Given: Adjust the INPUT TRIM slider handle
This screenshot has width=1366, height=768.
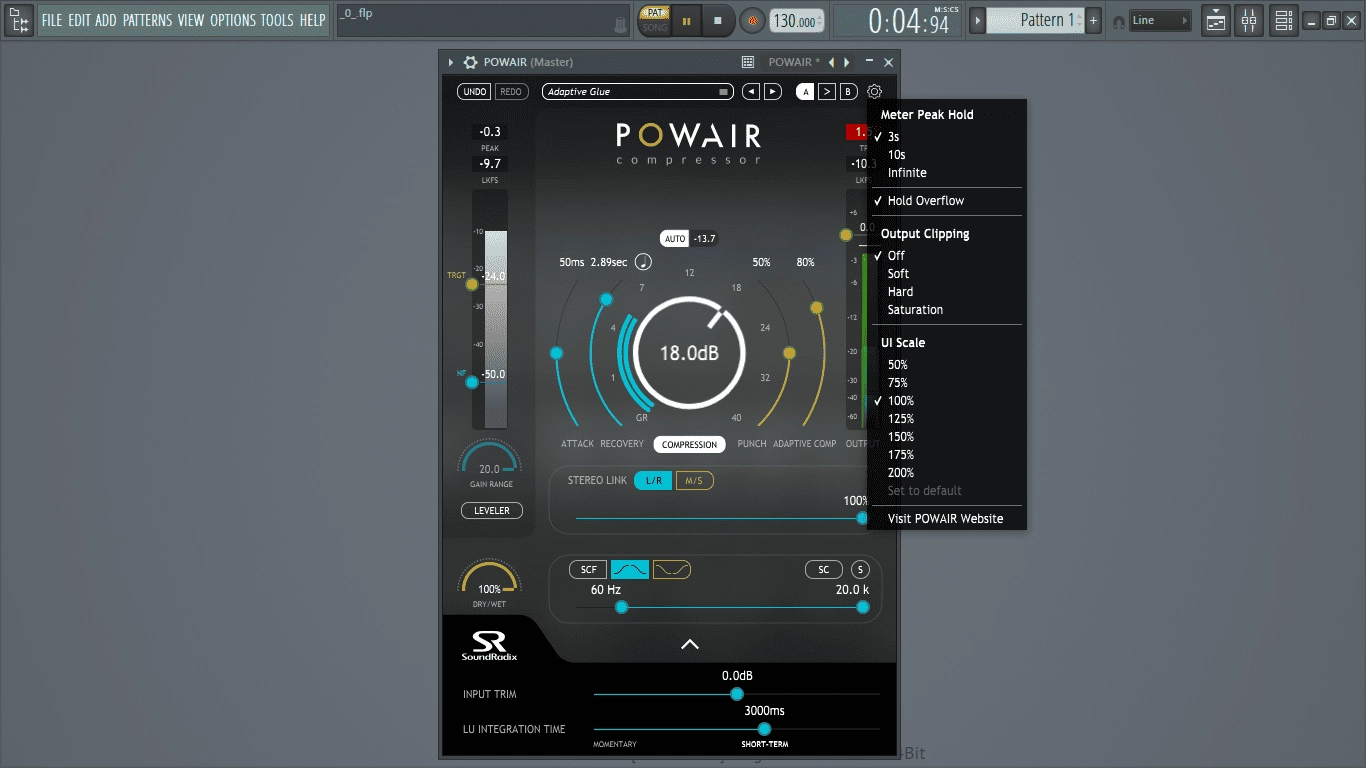Looking at the screenshot, I should point(737,694).
